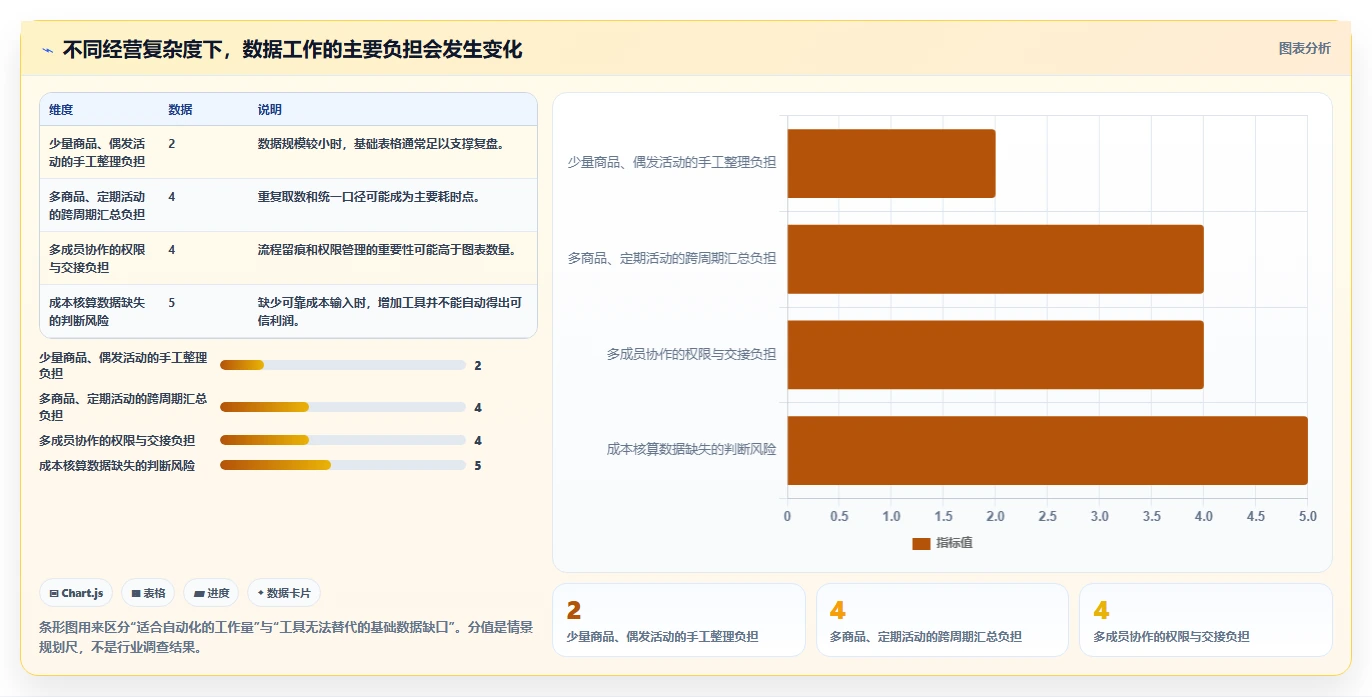Click the 数据 table column header
This screenshot has height=697, width=1372.
tap(180, 110)
